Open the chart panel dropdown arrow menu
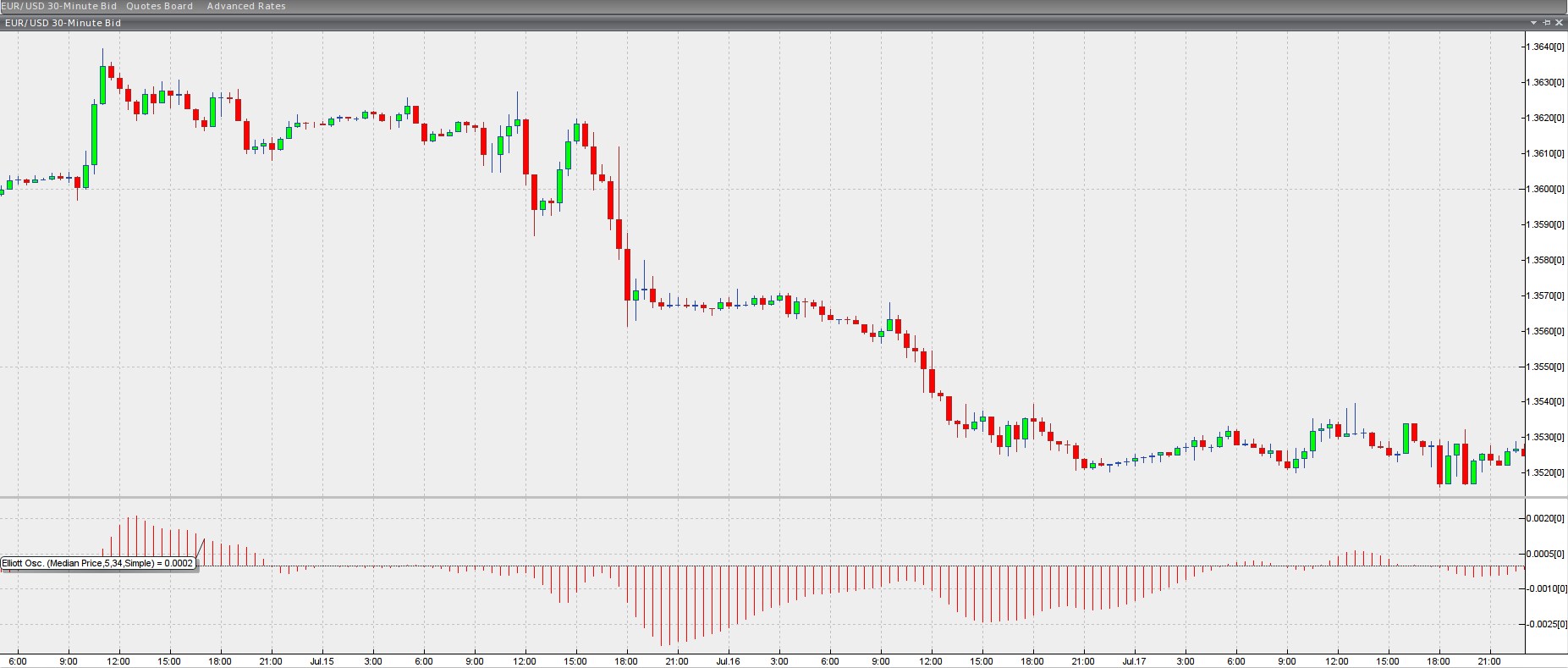Viewport: 1568px width, 668px height. click(1533, 23)
